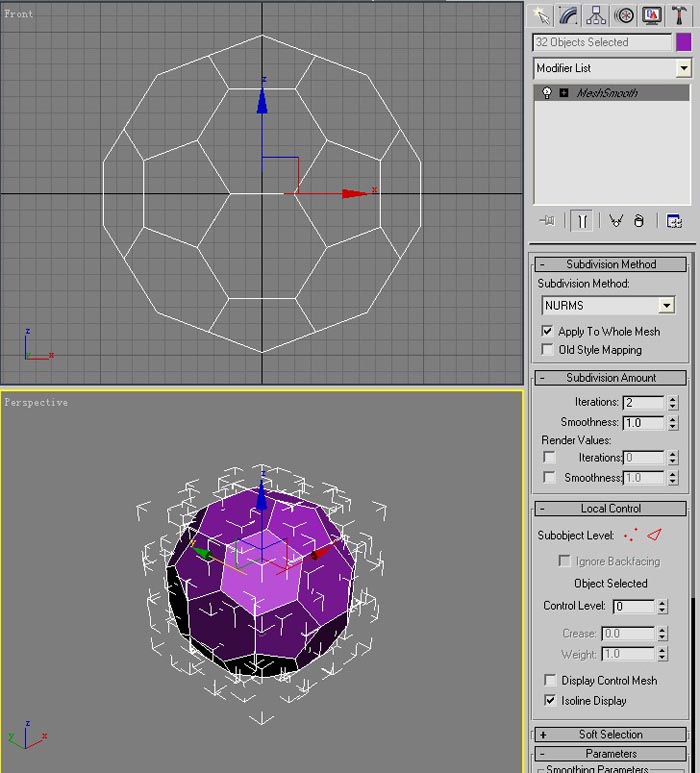Select MeshSmooth in the modifier stack
Image resolution: width=700 pixels, height=773 pixels.
click(x=607, y=93)
